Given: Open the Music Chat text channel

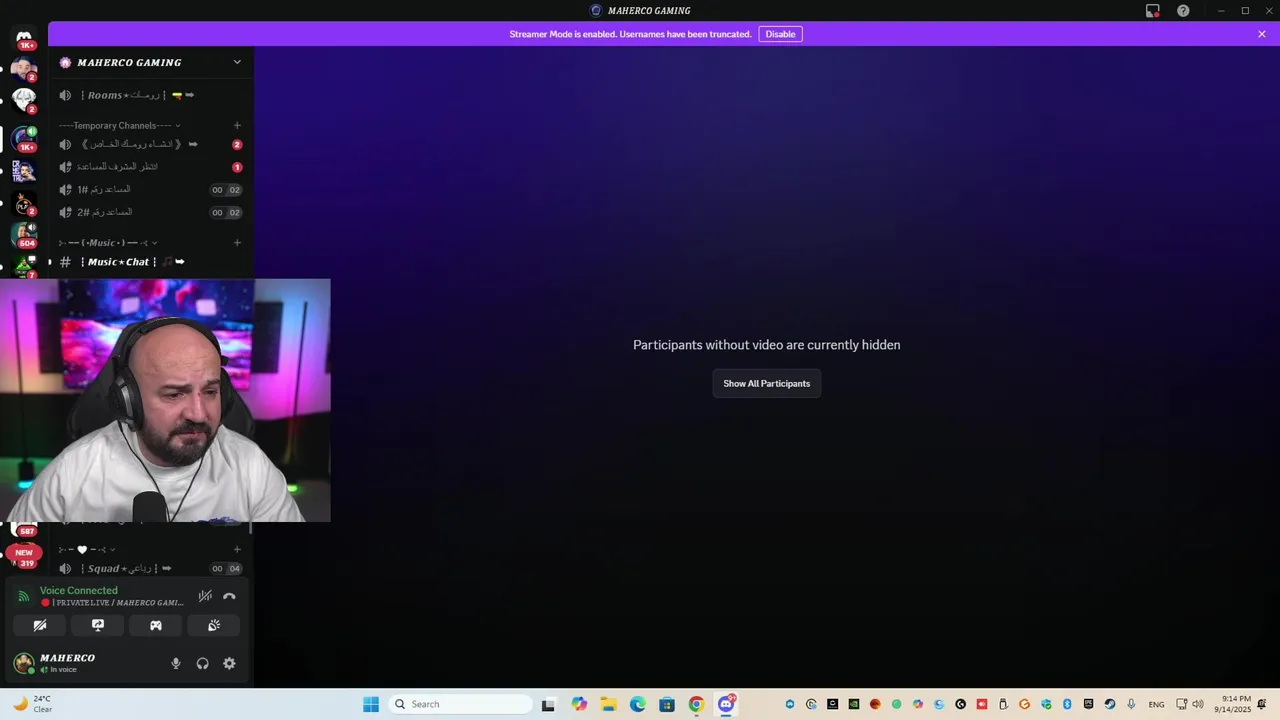Looking at the screenshot, I should click(x=151, y=262).
